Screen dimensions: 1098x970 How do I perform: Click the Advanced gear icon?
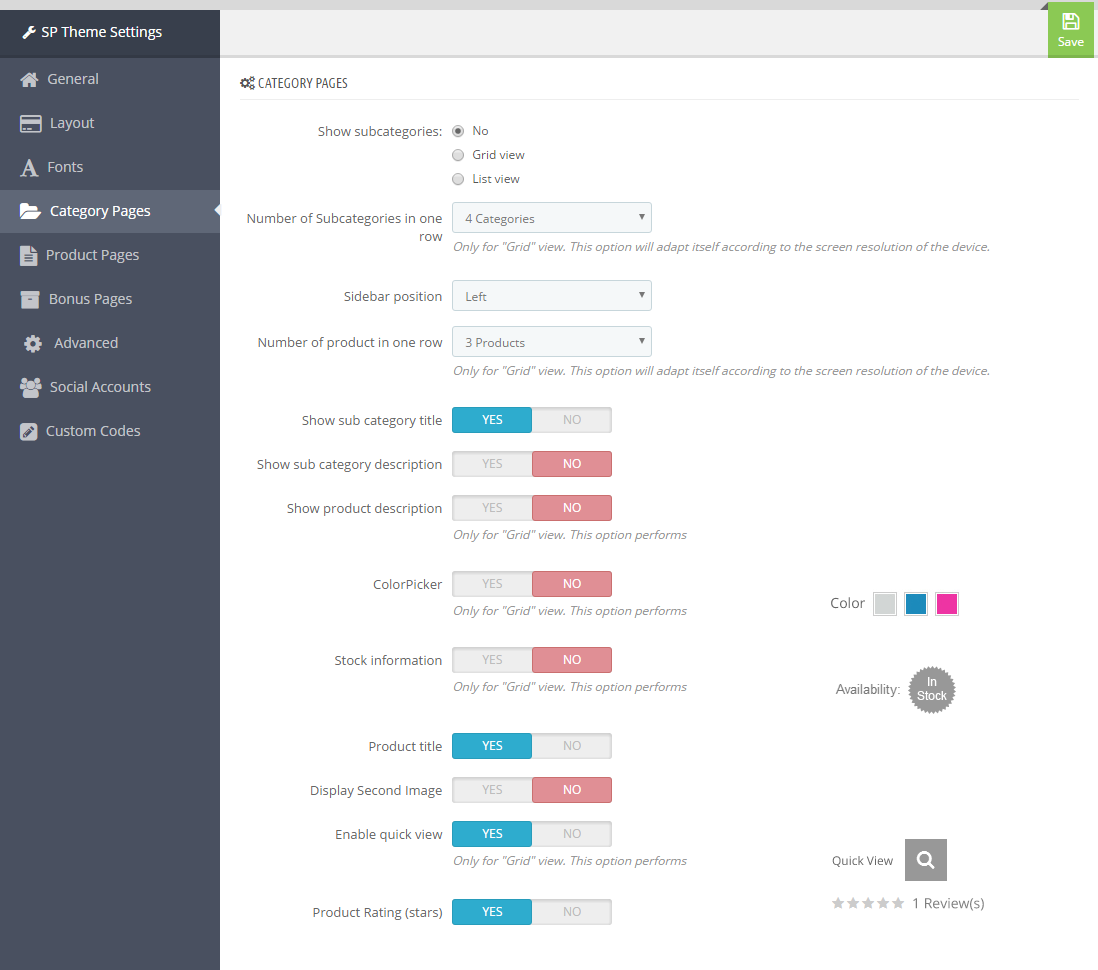pyautogui.click(x=33, y=344)
